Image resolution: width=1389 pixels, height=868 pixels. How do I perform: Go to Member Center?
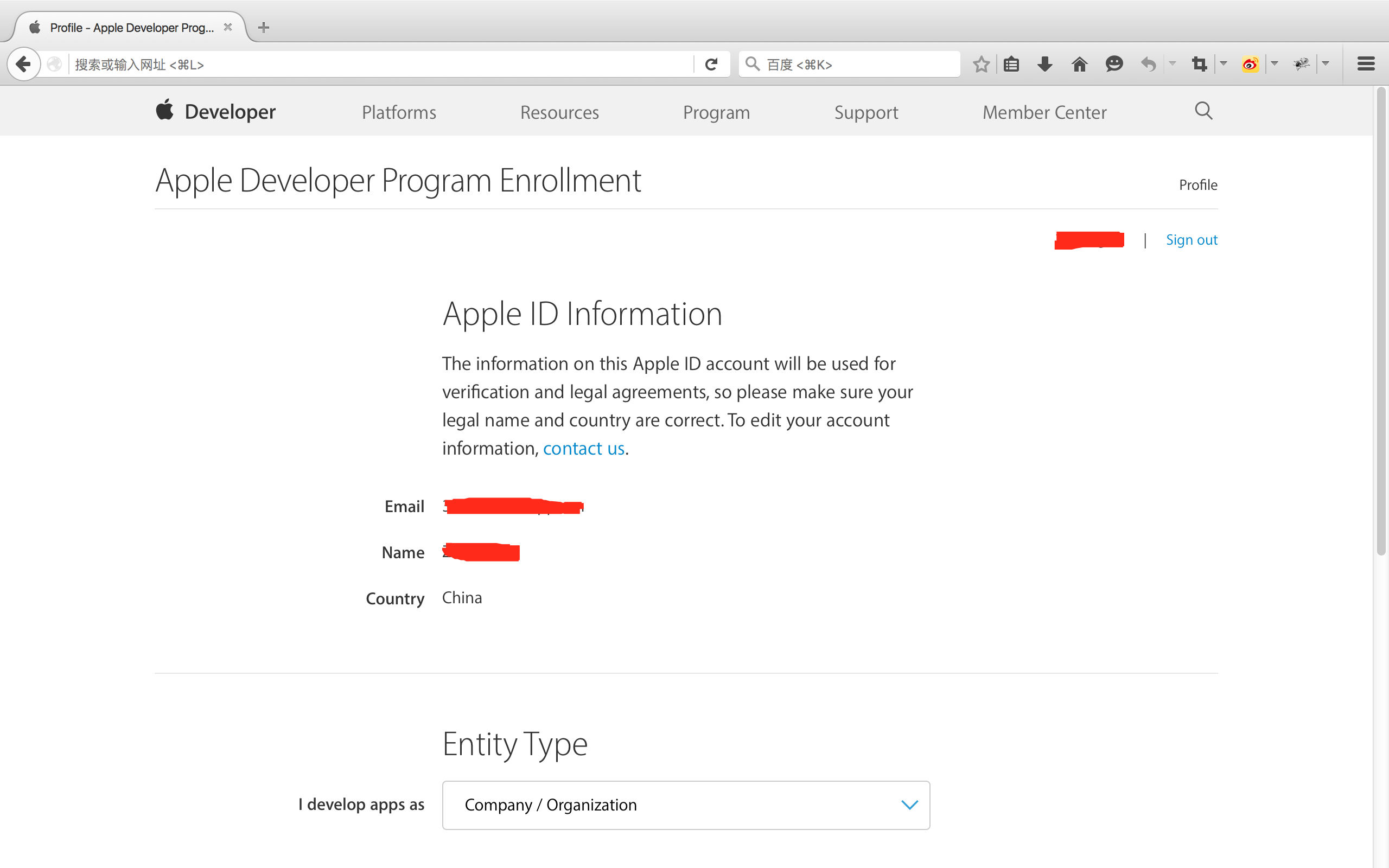tap(1044, 112)
